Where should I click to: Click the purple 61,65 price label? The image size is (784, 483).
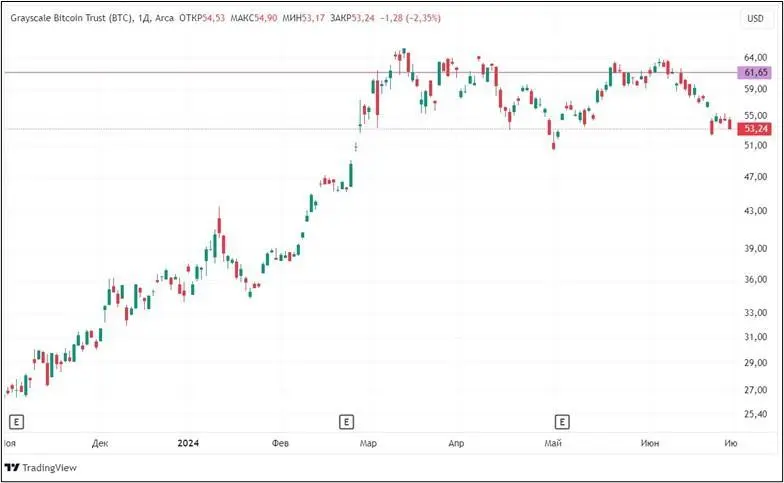pyautogui.click(x=755, y=72)
